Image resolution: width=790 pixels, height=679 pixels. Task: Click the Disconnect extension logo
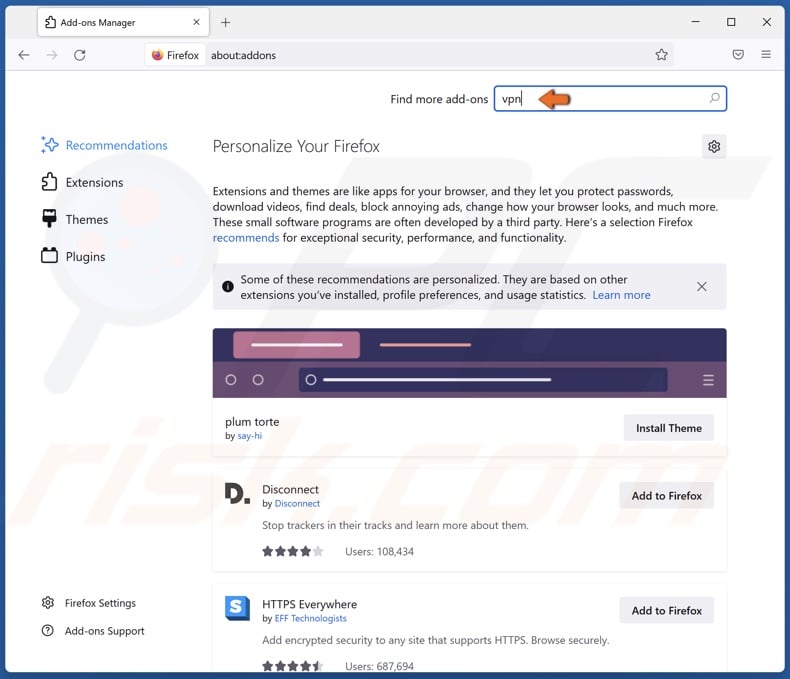point(237,494)
